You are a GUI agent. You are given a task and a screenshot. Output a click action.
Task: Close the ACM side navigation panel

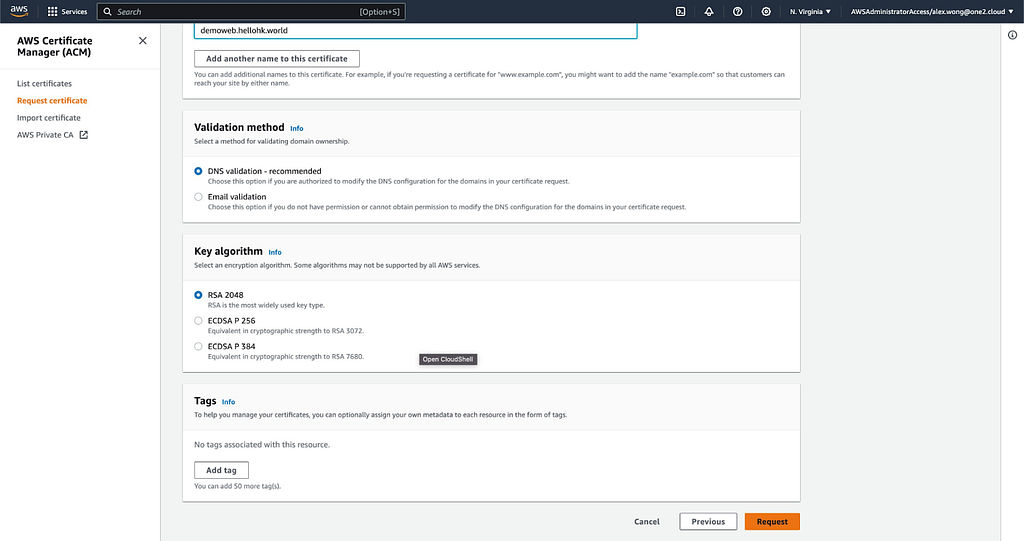tap(142, 41)
